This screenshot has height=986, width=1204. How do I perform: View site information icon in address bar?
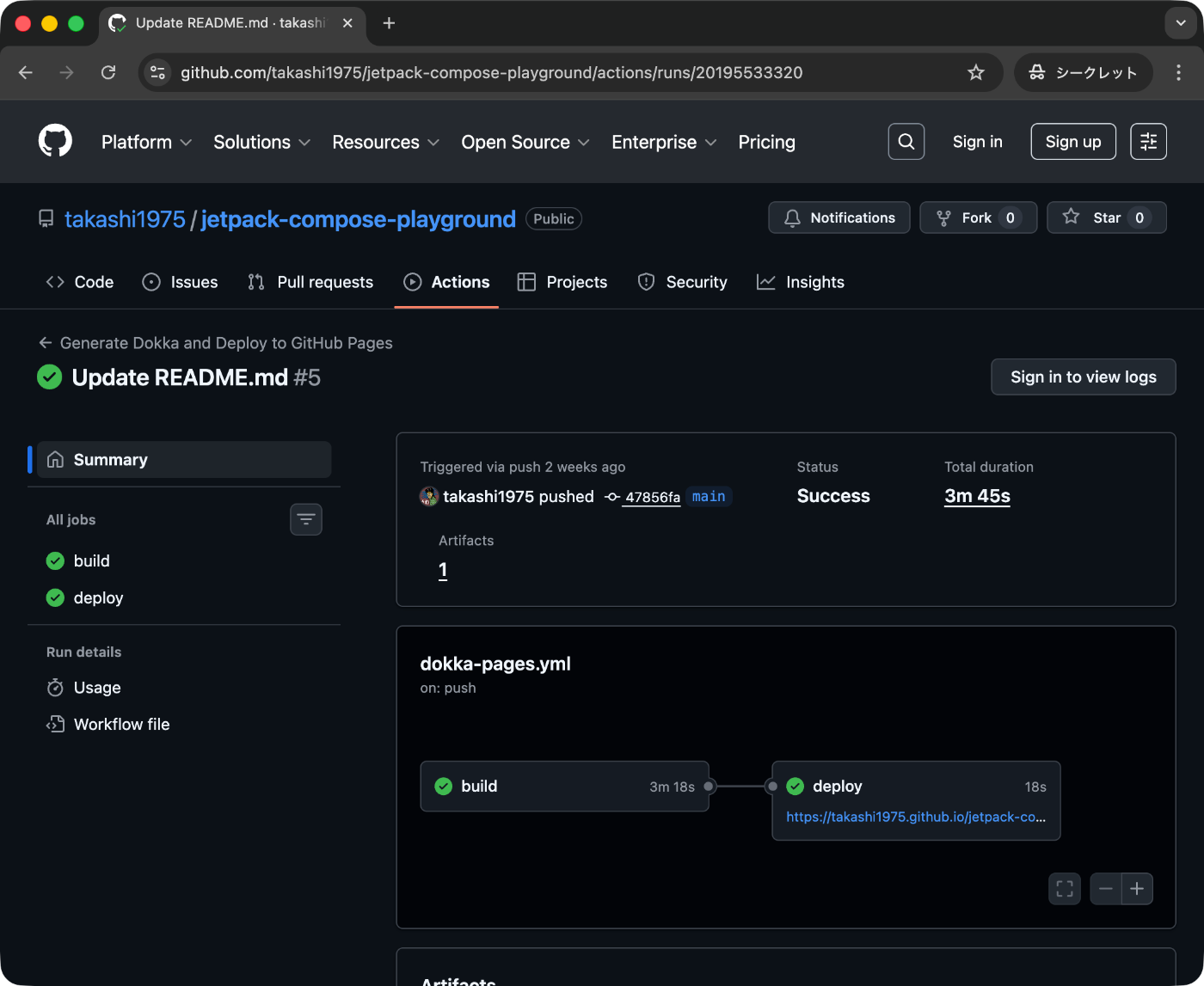tap(158, 72)
